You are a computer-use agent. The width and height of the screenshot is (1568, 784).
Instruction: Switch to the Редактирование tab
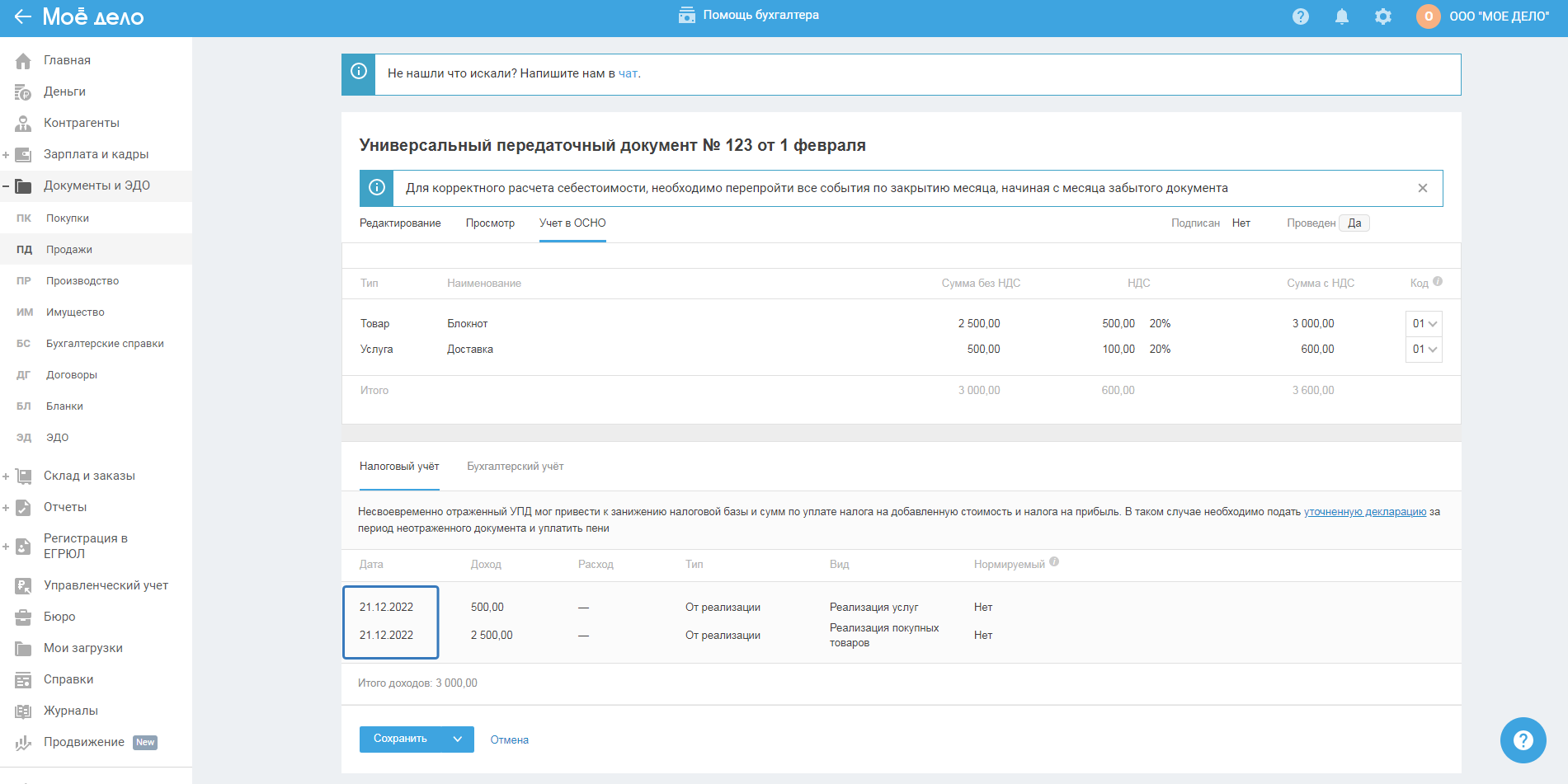click(400, 223)
